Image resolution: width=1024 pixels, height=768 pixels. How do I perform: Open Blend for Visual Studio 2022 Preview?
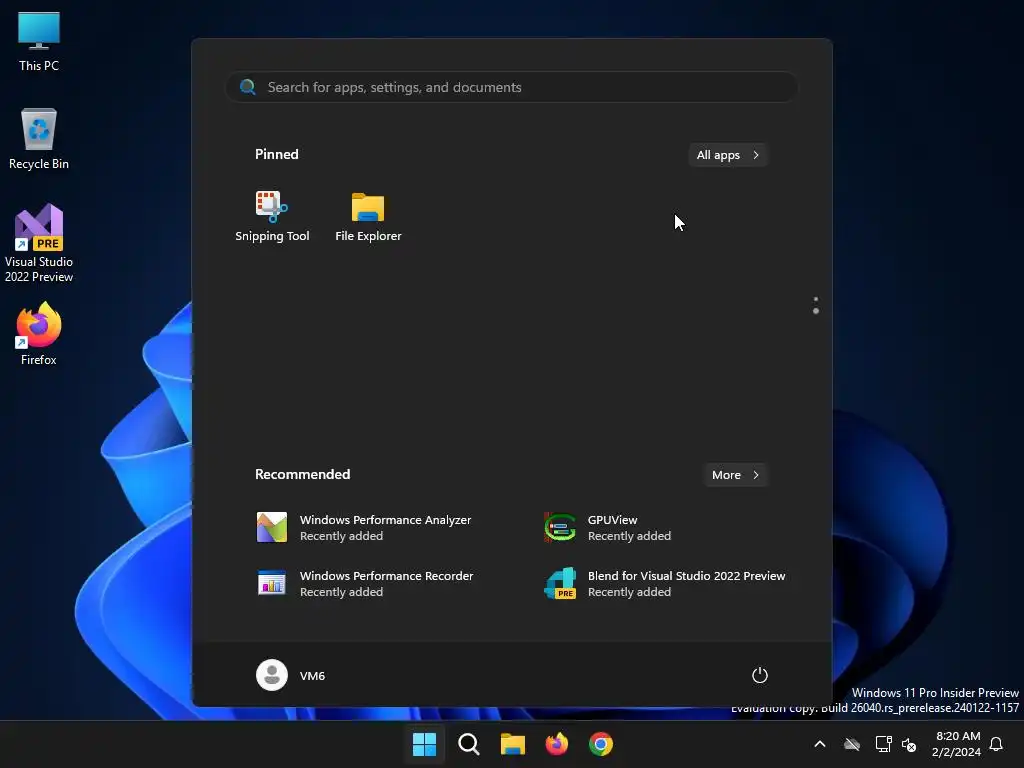[x=666, y=583]
